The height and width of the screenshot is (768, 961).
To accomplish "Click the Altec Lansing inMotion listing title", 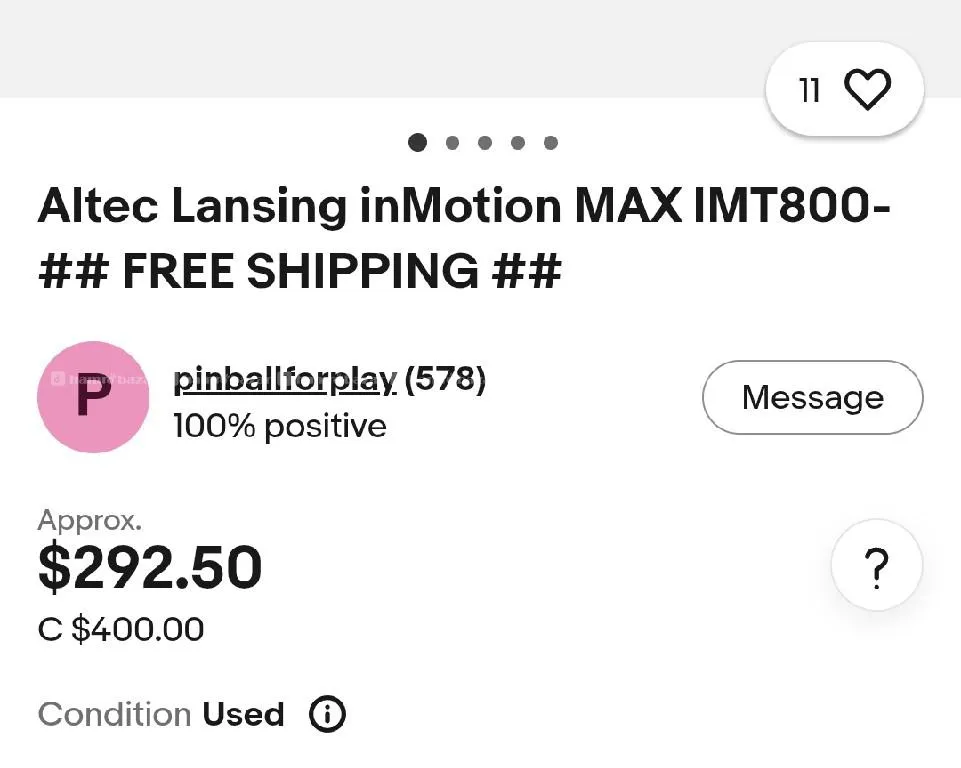I will [465, 238].
